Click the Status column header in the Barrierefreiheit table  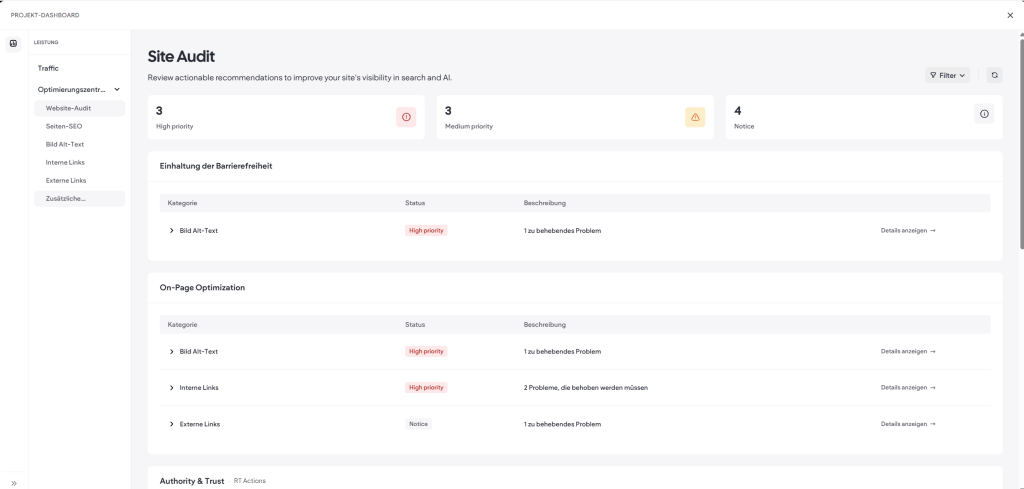415,203
